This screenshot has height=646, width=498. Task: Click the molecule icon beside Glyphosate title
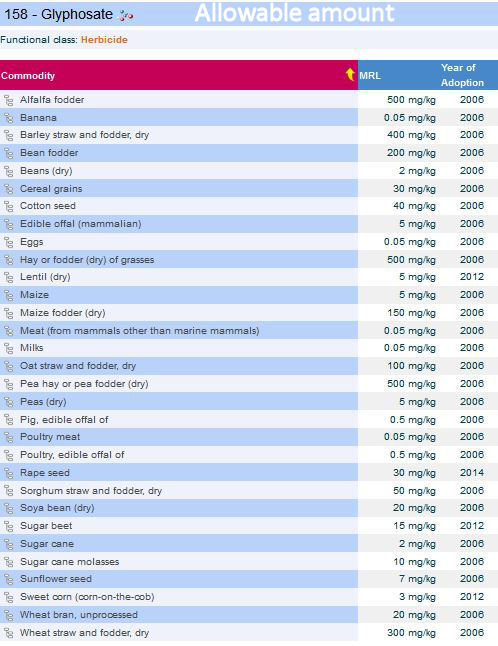coord(126,15)
